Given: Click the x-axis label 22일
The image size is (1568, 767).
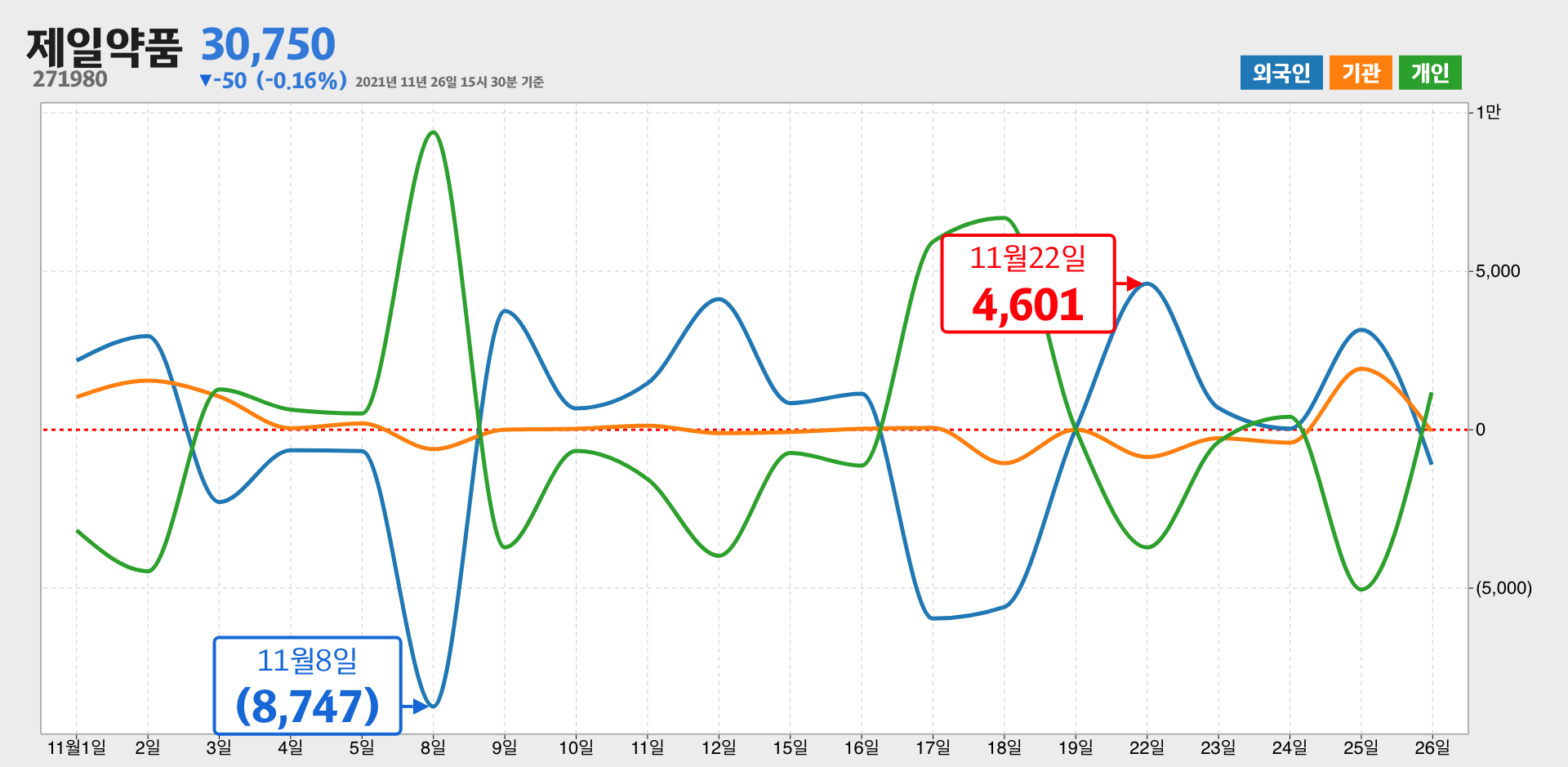Looking at the screenshot, I should [1147, 747].
